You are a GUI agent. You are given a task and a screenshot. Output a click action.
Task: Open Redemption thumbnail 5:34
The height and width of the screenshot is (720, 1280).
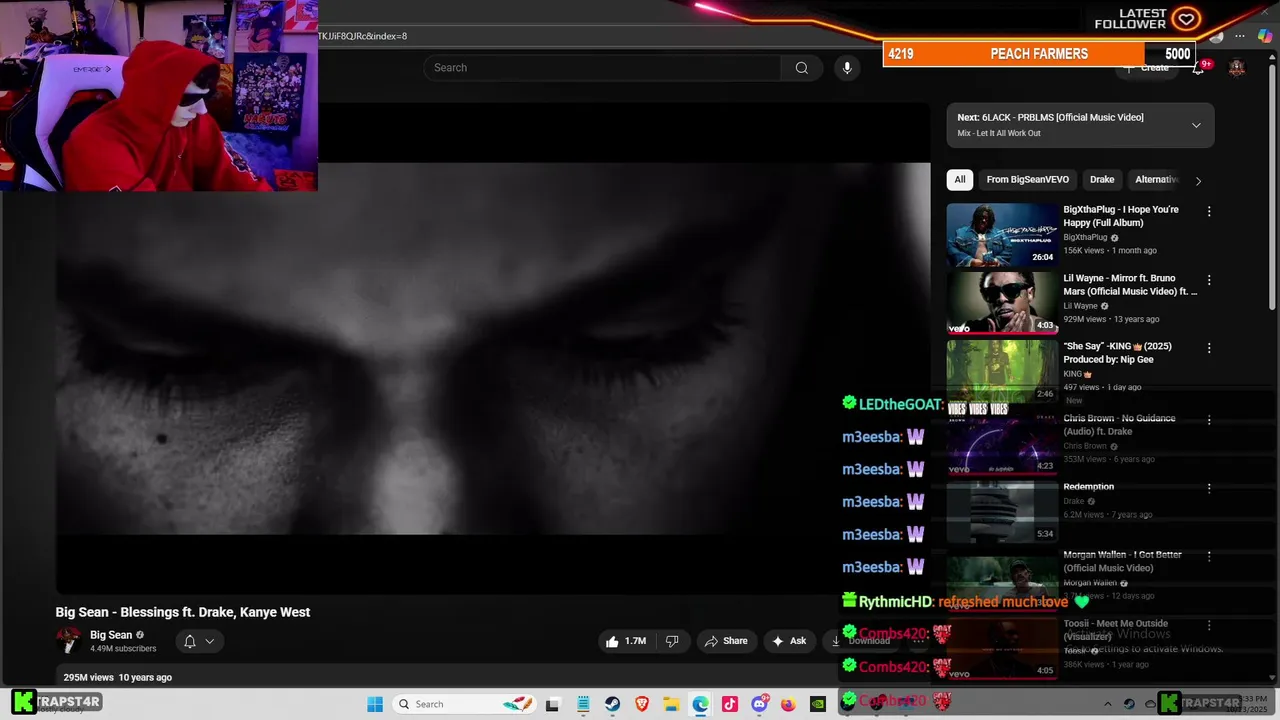1002,512
